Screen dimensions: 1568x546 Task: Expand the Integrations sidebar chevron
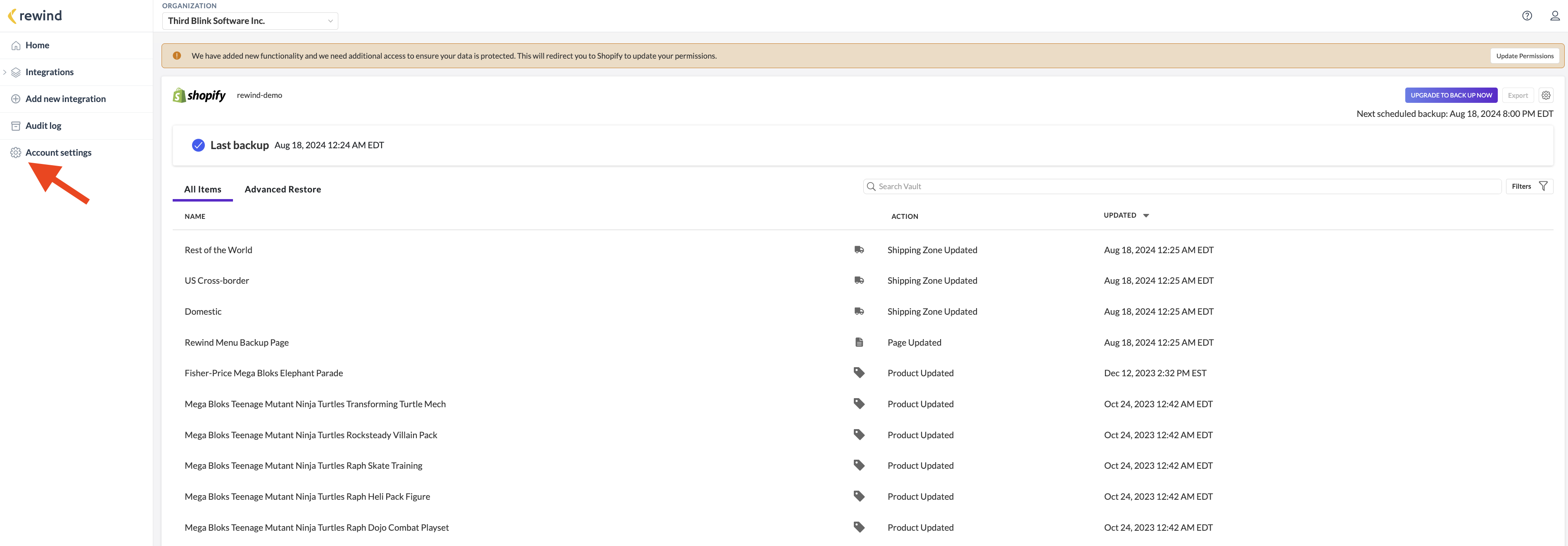5,72
